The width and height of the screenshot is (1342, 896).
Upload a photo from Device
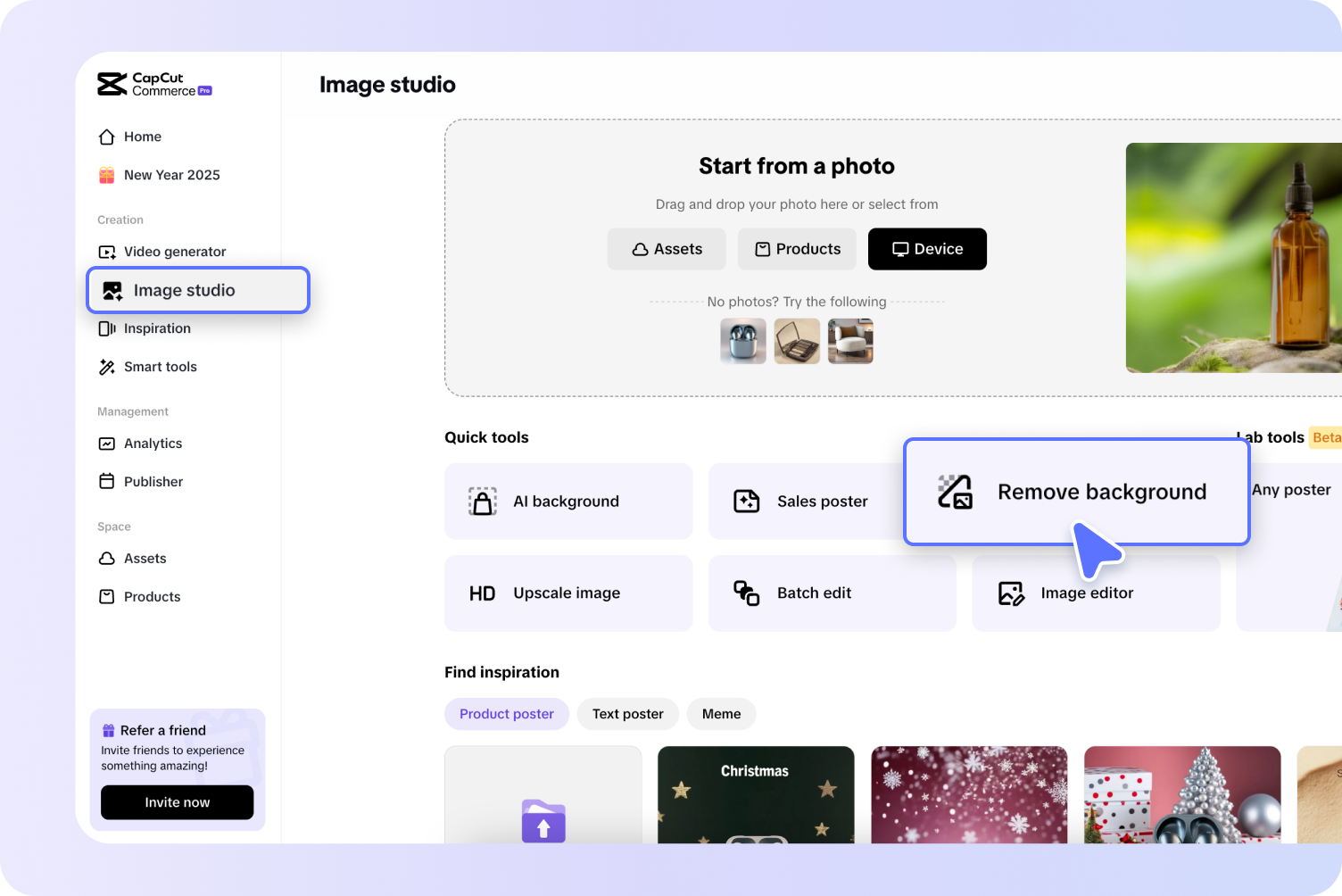tap(927, 249)
